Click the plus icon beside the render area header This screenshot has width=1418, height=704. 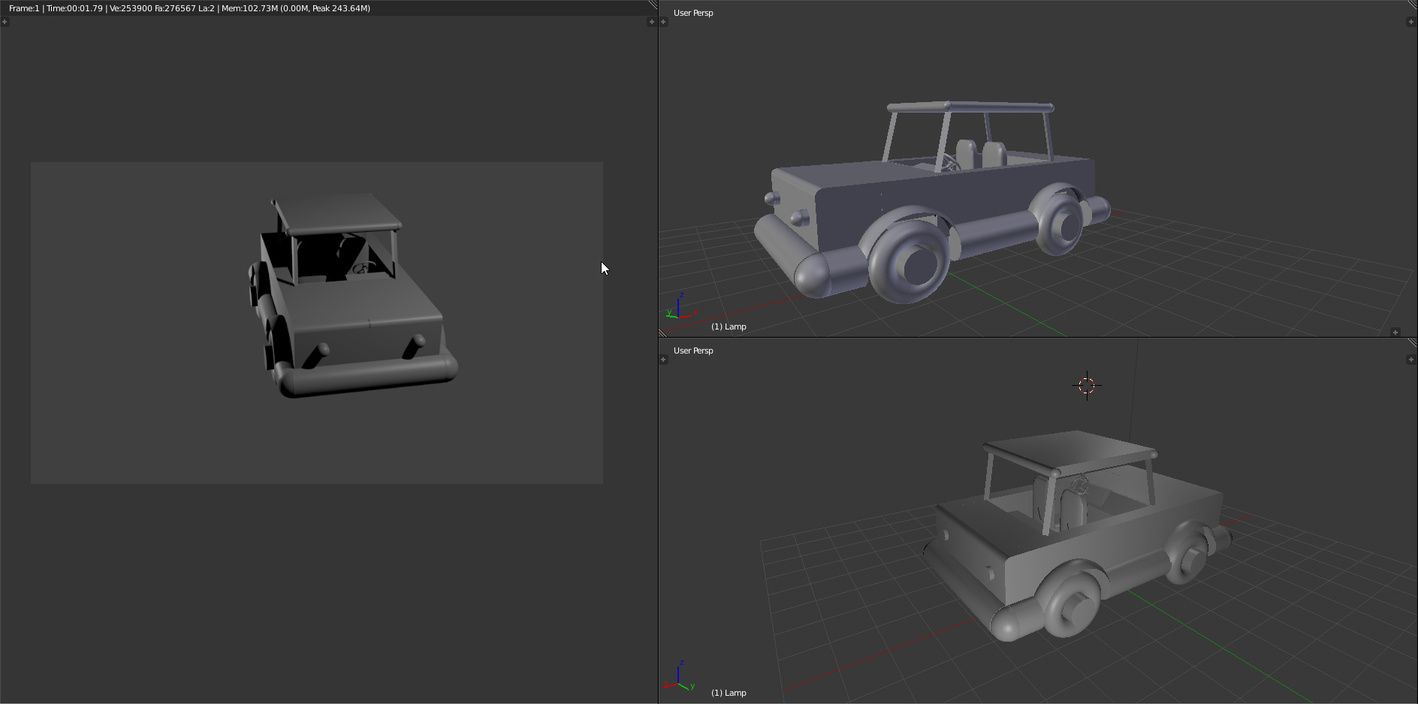pos(5,22)
